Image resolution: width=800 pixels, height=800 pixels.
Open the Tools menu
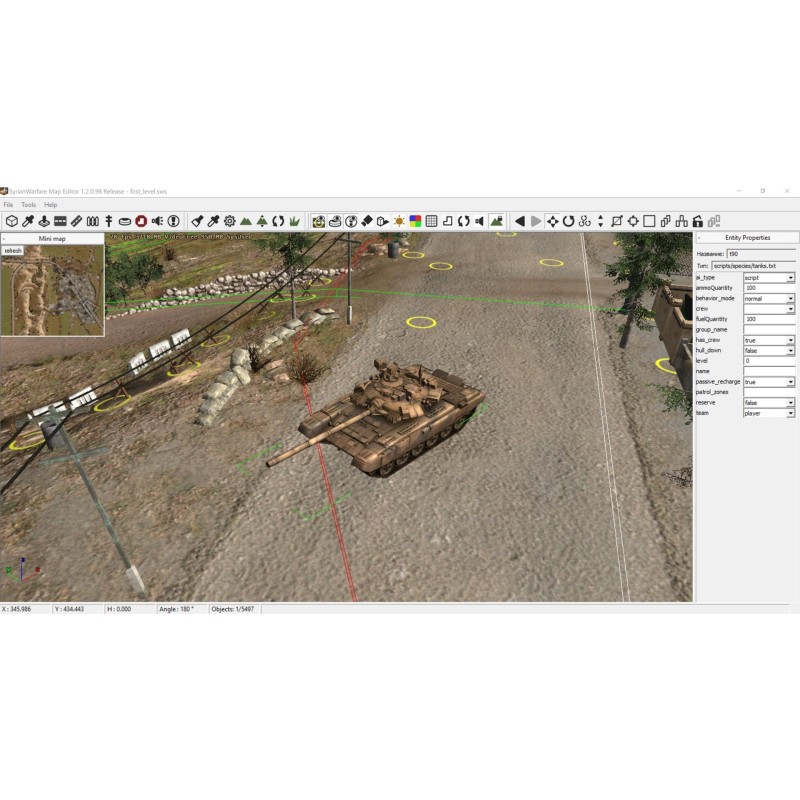click(28, 204)
